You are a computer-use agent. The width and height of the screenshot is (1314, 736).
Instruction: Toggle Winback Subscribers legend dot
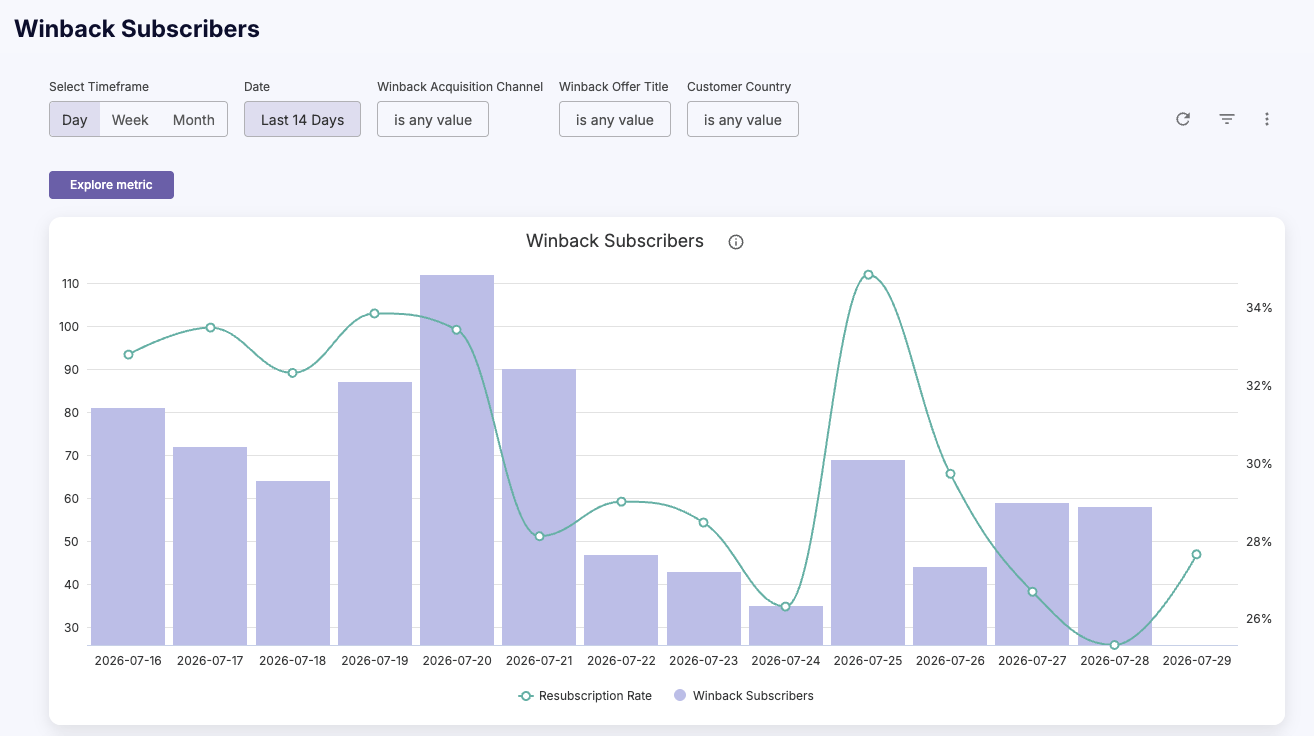[680, 696]
